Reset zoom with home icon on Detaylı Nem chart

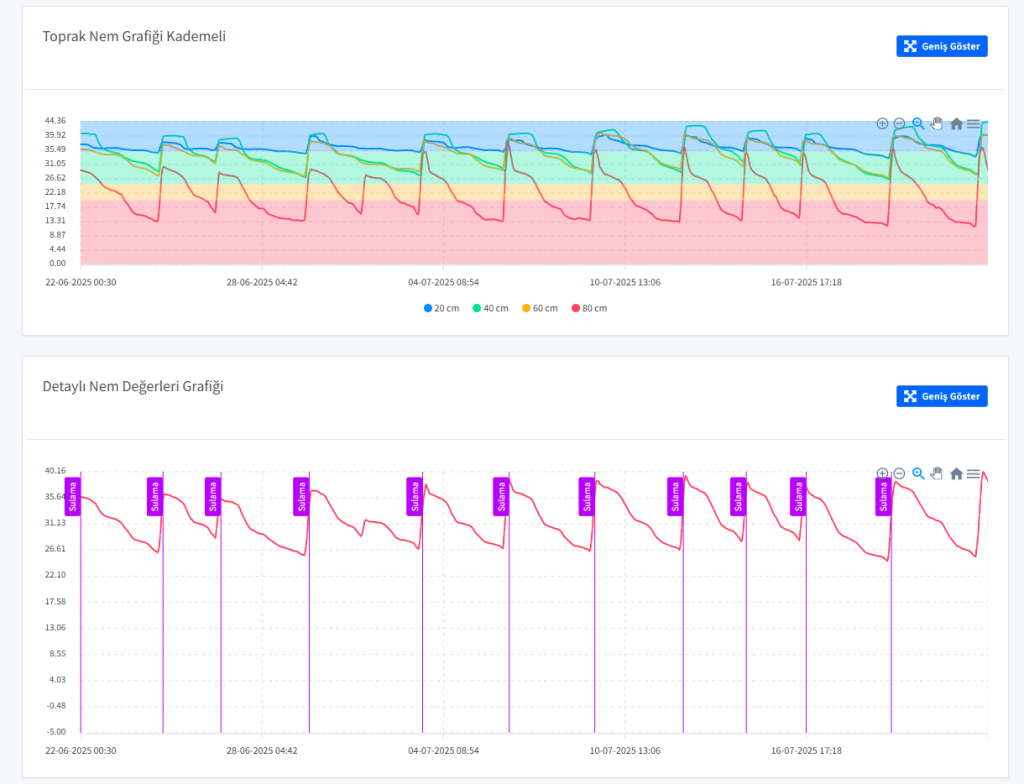tap(956, 474)
